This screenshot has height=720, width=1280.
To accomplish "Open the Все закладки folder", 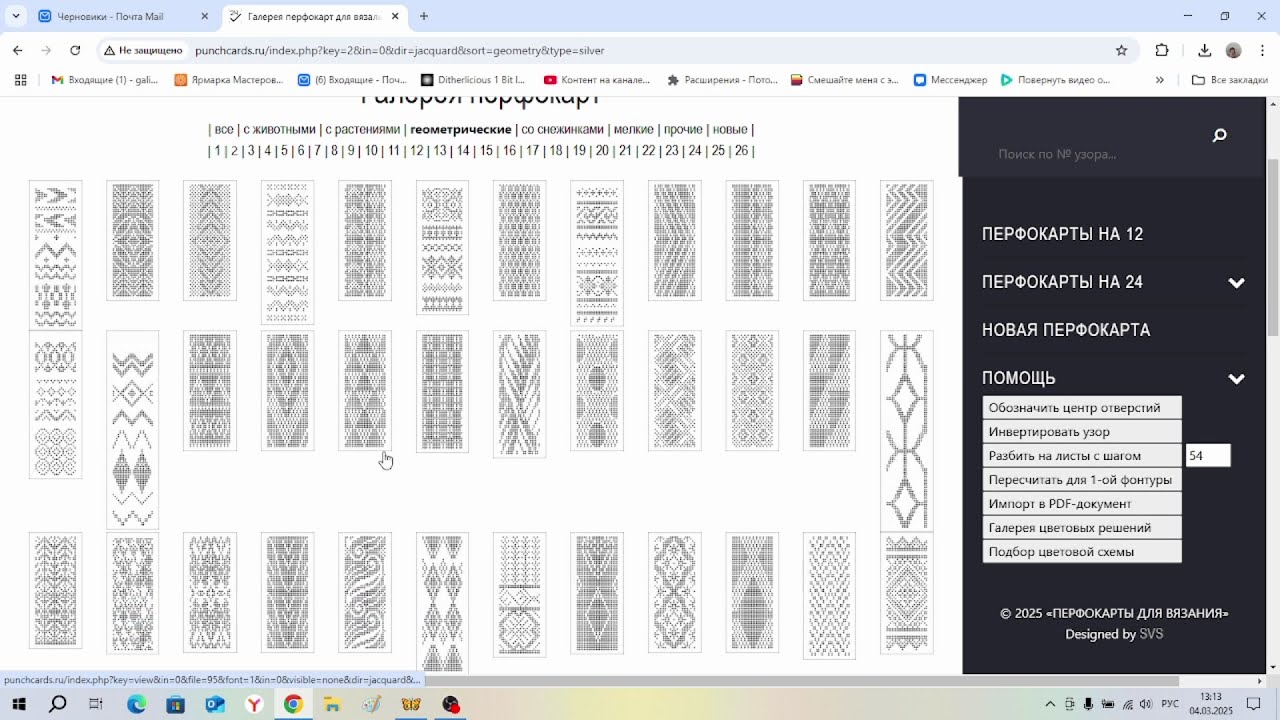I will click(1230, 80).
